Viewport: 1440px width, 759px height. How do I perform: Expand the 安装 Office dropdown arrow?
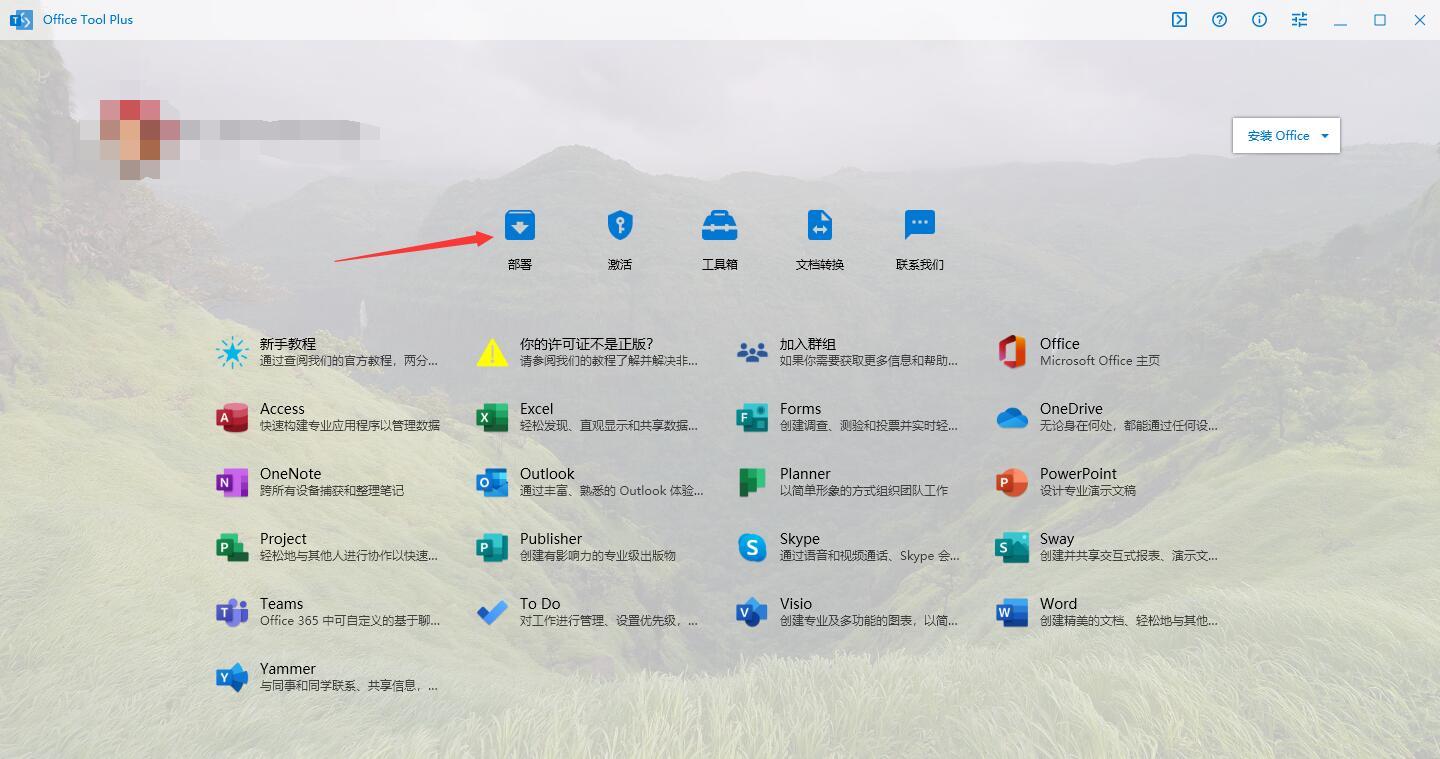pos(1325,136)
